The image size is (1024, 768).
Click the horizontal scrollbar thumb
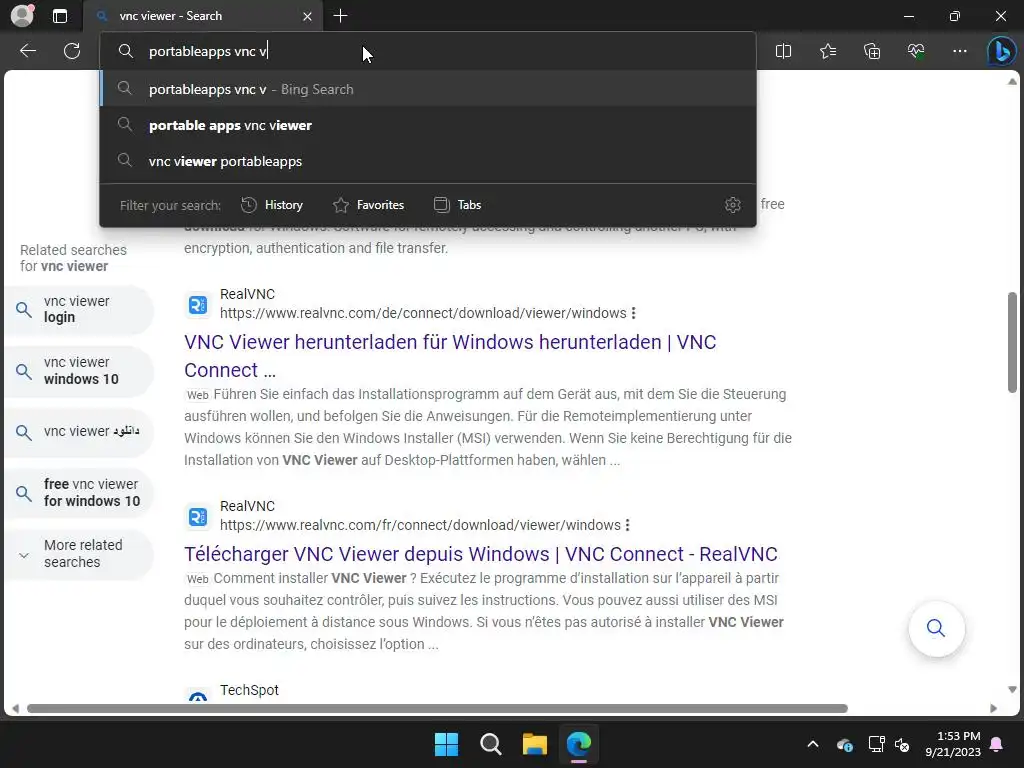click(438, 709)
